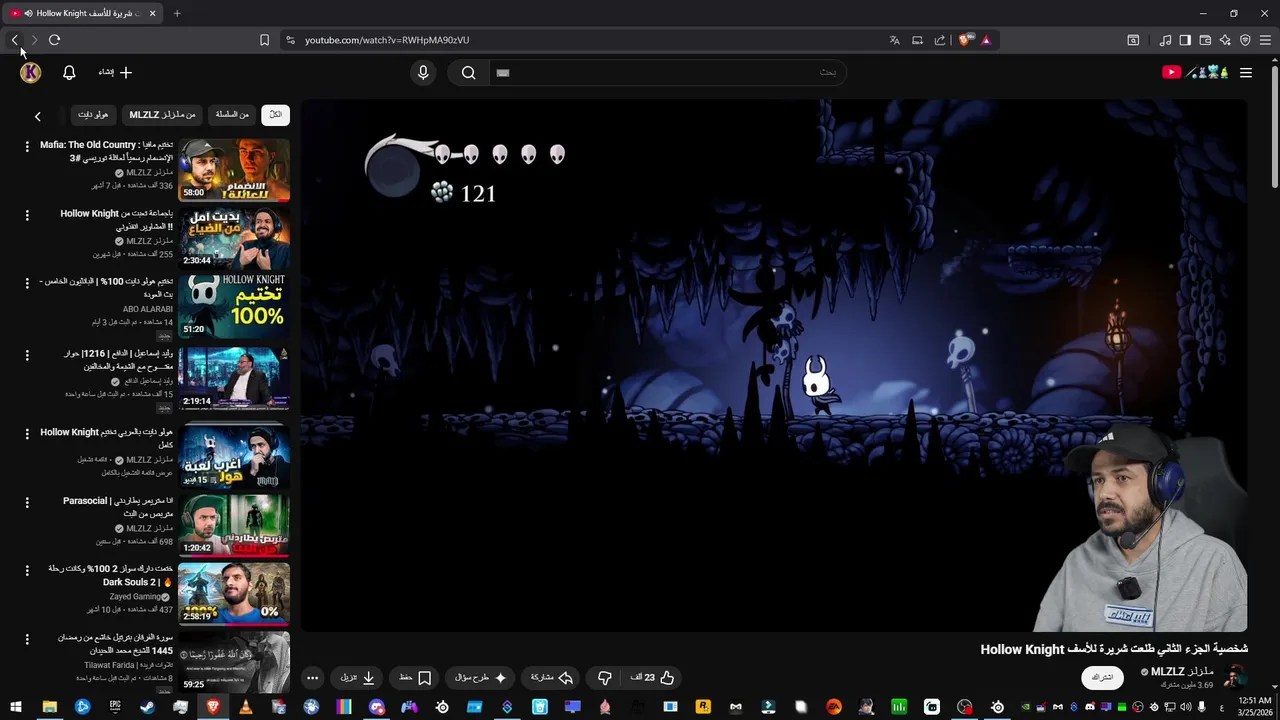
Task: Open the YouTube account avatar menu
Action: (x=31, y=72)
